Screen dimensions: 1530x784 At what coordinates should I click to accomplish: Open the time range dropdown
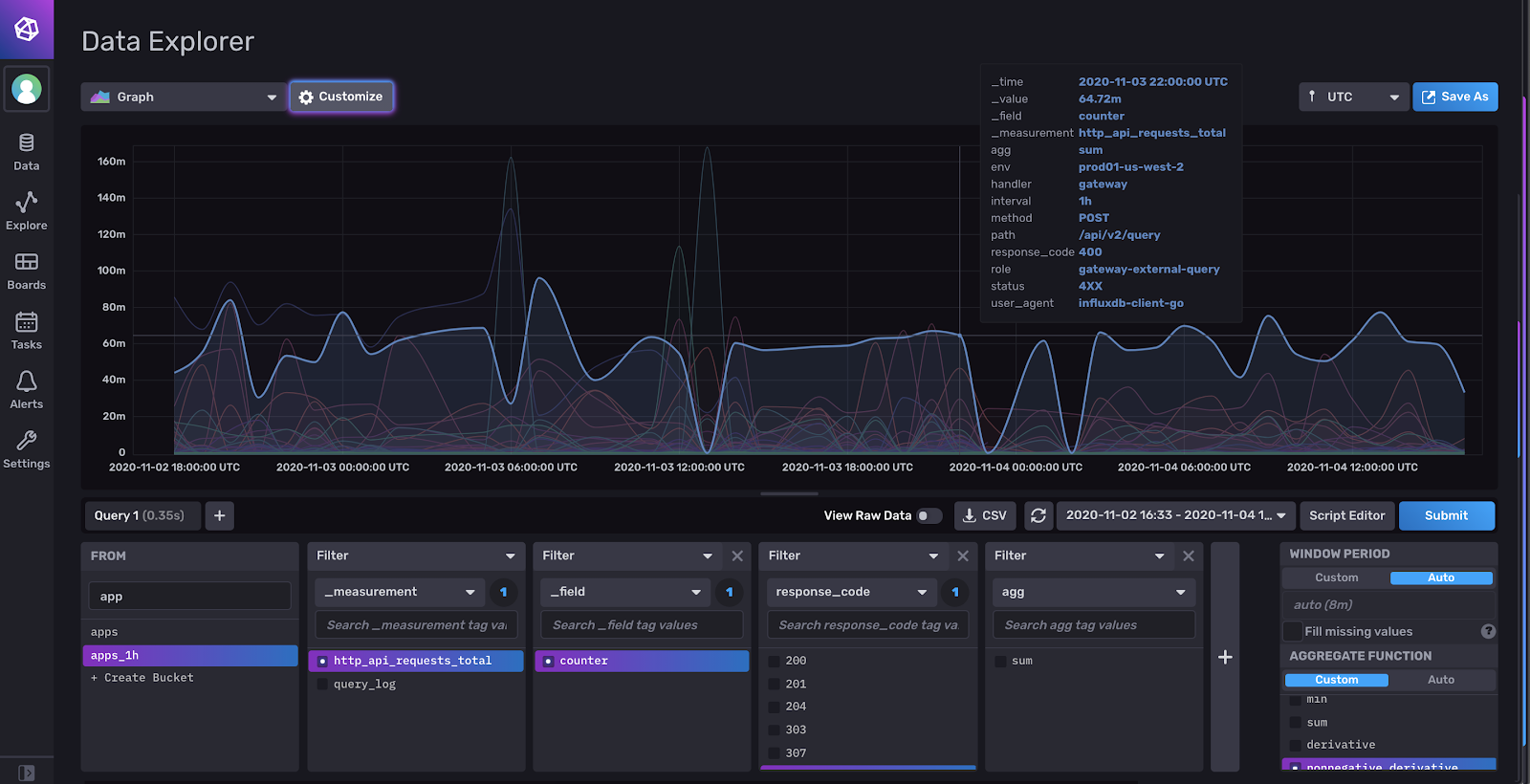pyautogui.click(x=1176, y=515)
